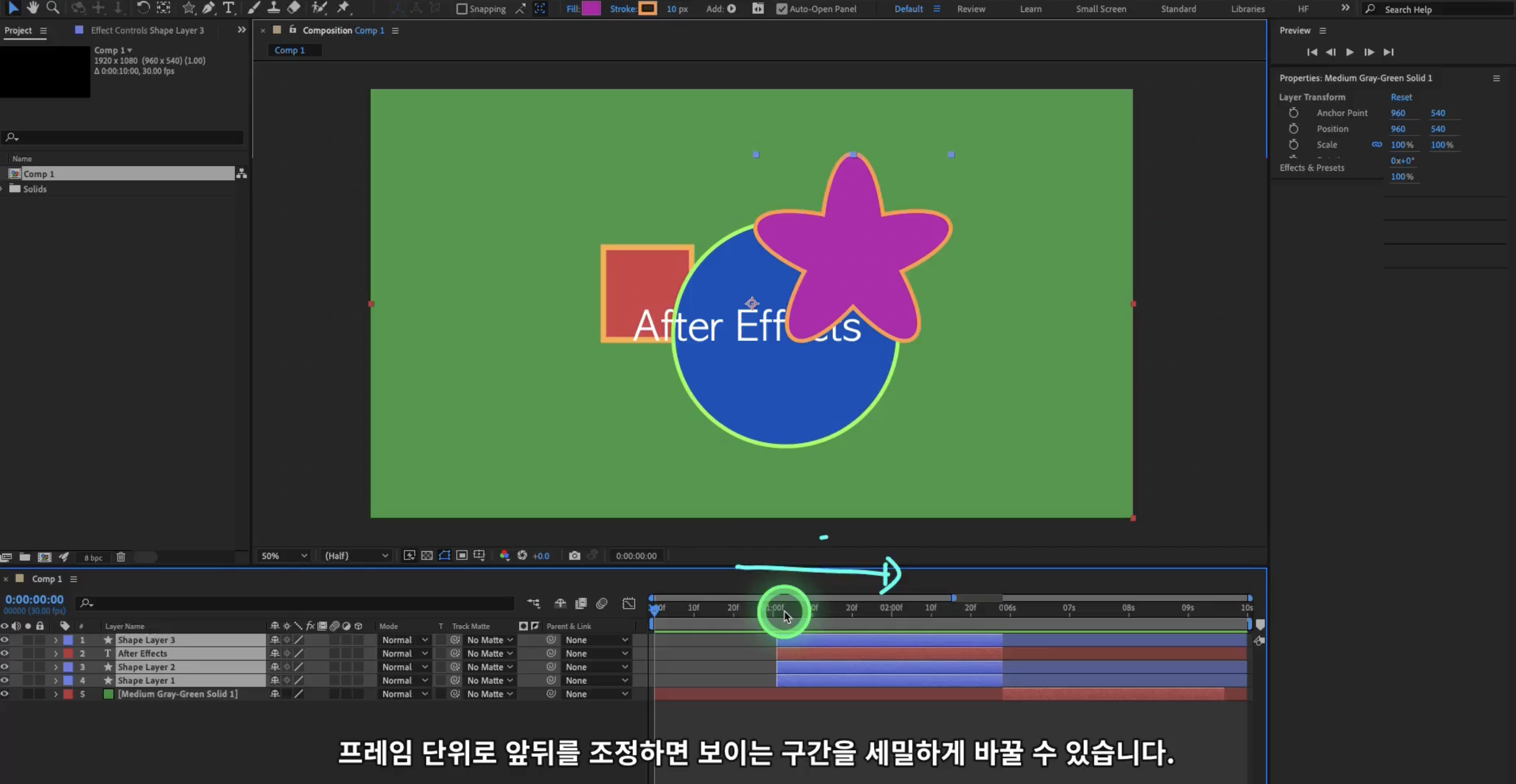Toggle motion blur for all layers in timeline

click(x=602, y=603)
